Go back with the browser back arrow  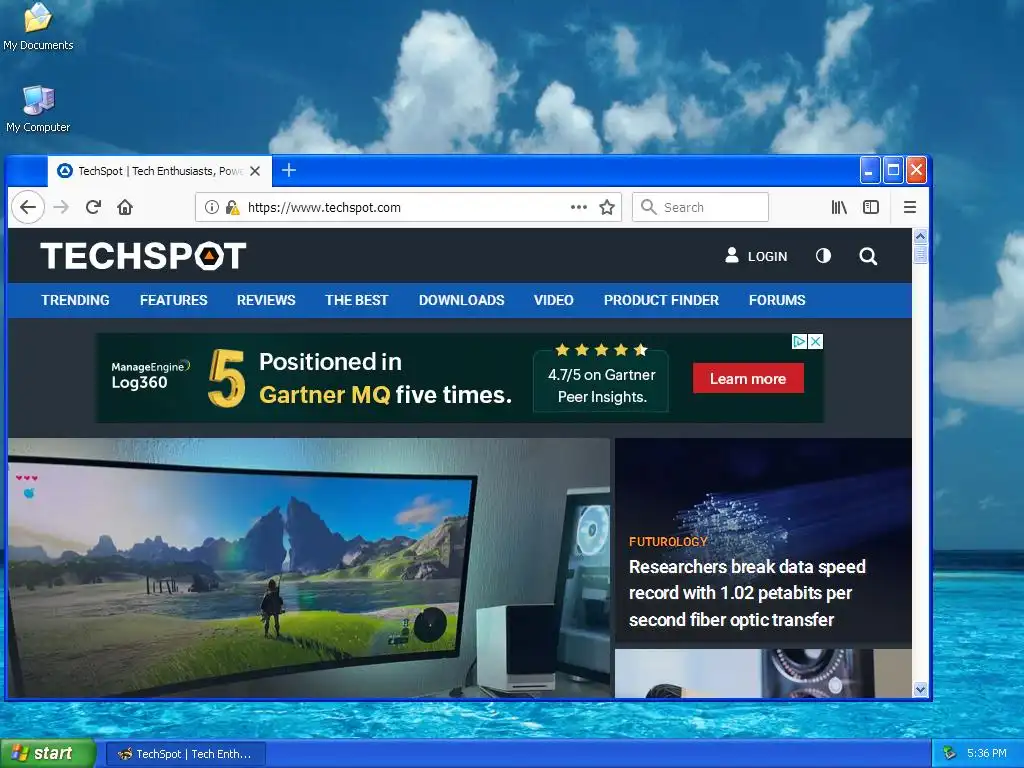(27, 207)
